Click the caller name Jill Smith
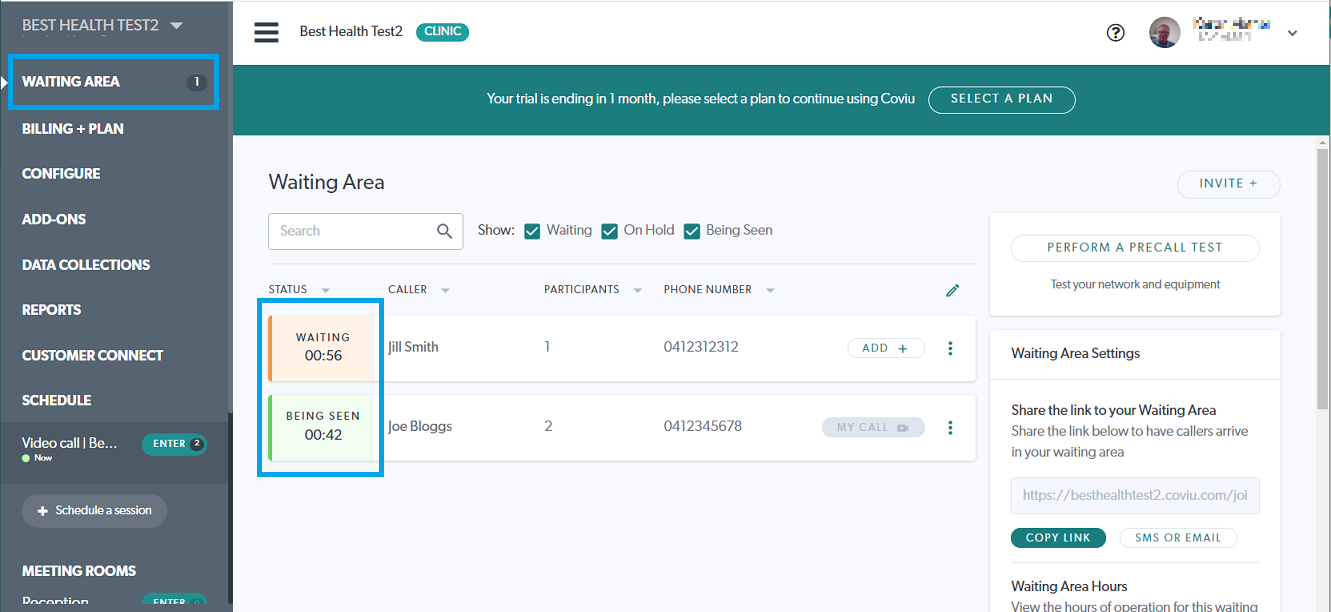 [413, 348]
